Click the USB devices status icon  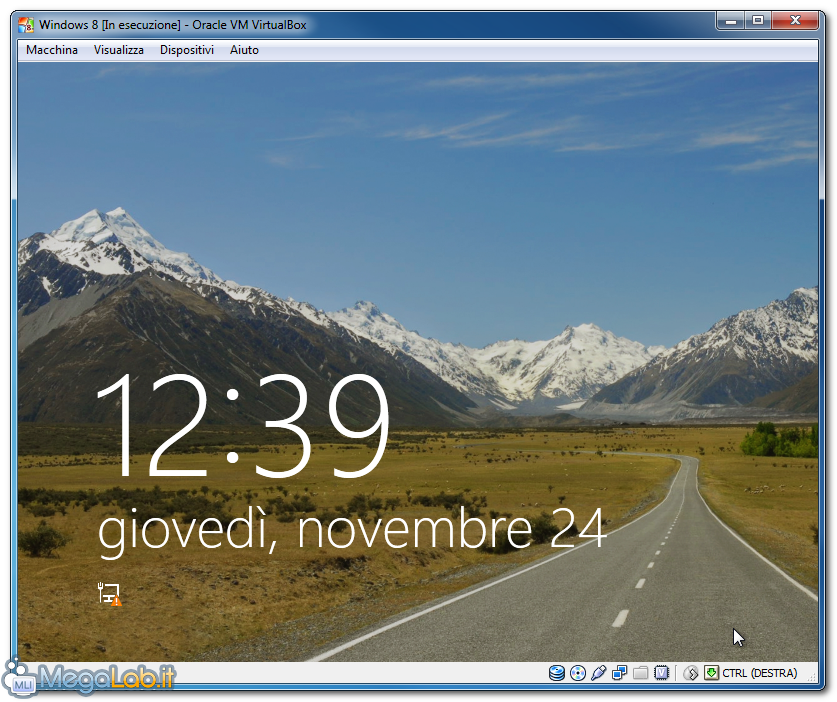tap(598, 673)
